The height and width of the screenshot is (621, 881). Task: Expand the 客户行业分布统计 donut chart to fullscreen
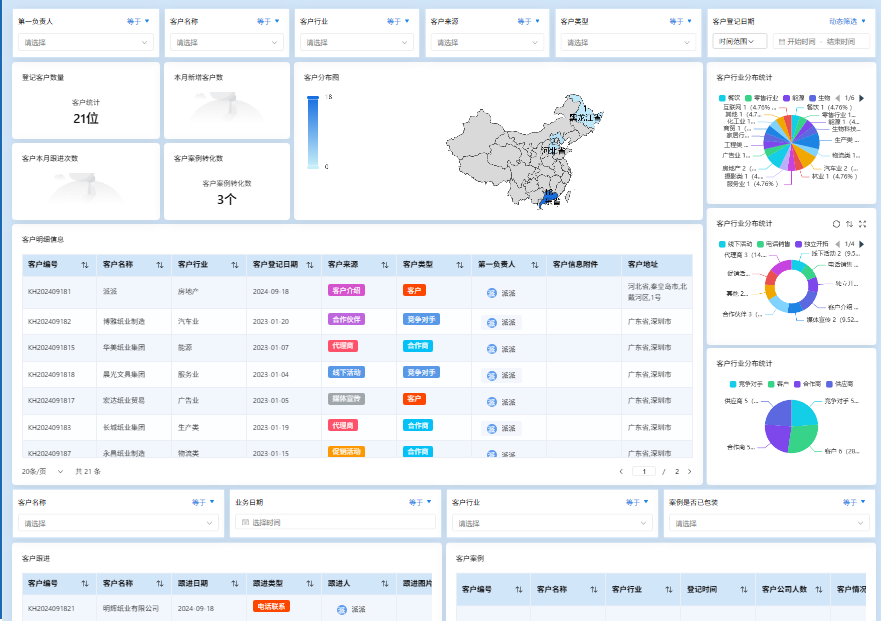(x=862, y=223)
